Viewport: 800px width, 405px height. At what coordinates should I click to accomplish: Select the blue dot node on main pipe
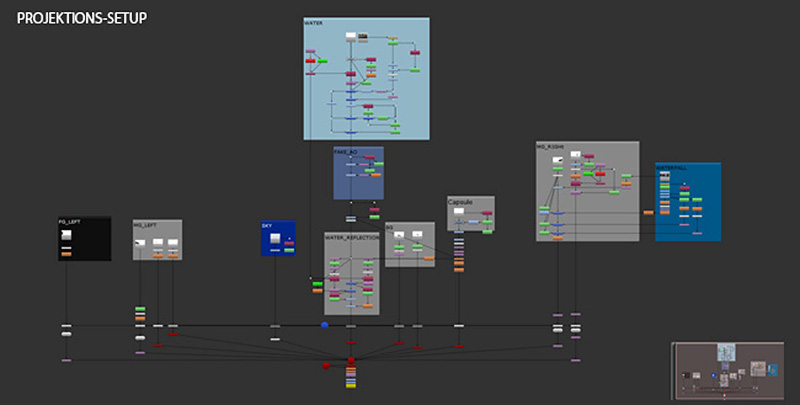coord(325,325)
